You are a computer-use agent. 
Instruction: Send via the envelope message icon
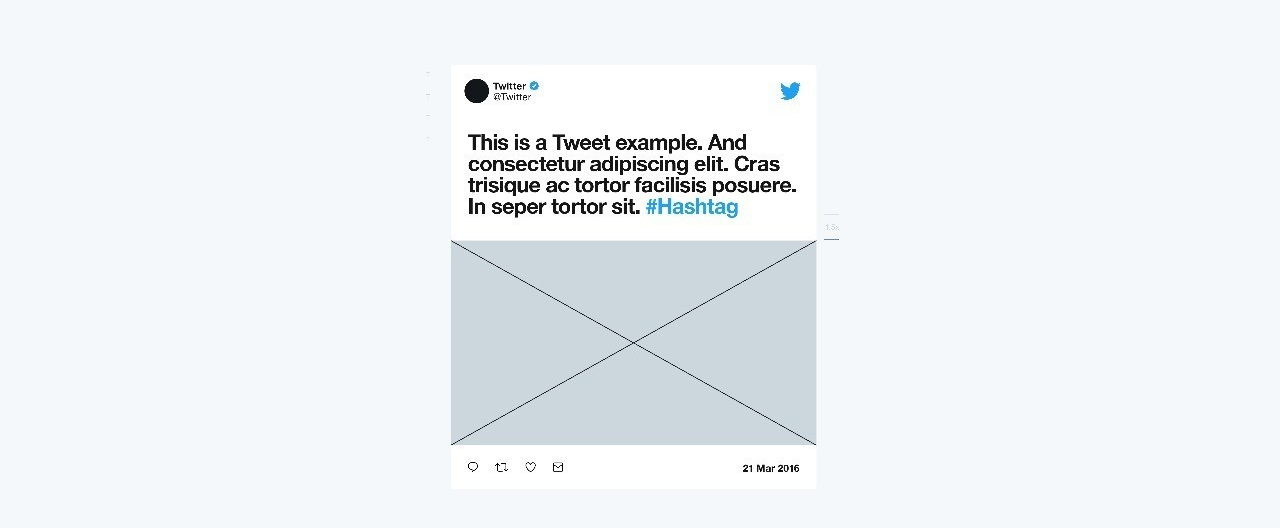coord(558,467)
